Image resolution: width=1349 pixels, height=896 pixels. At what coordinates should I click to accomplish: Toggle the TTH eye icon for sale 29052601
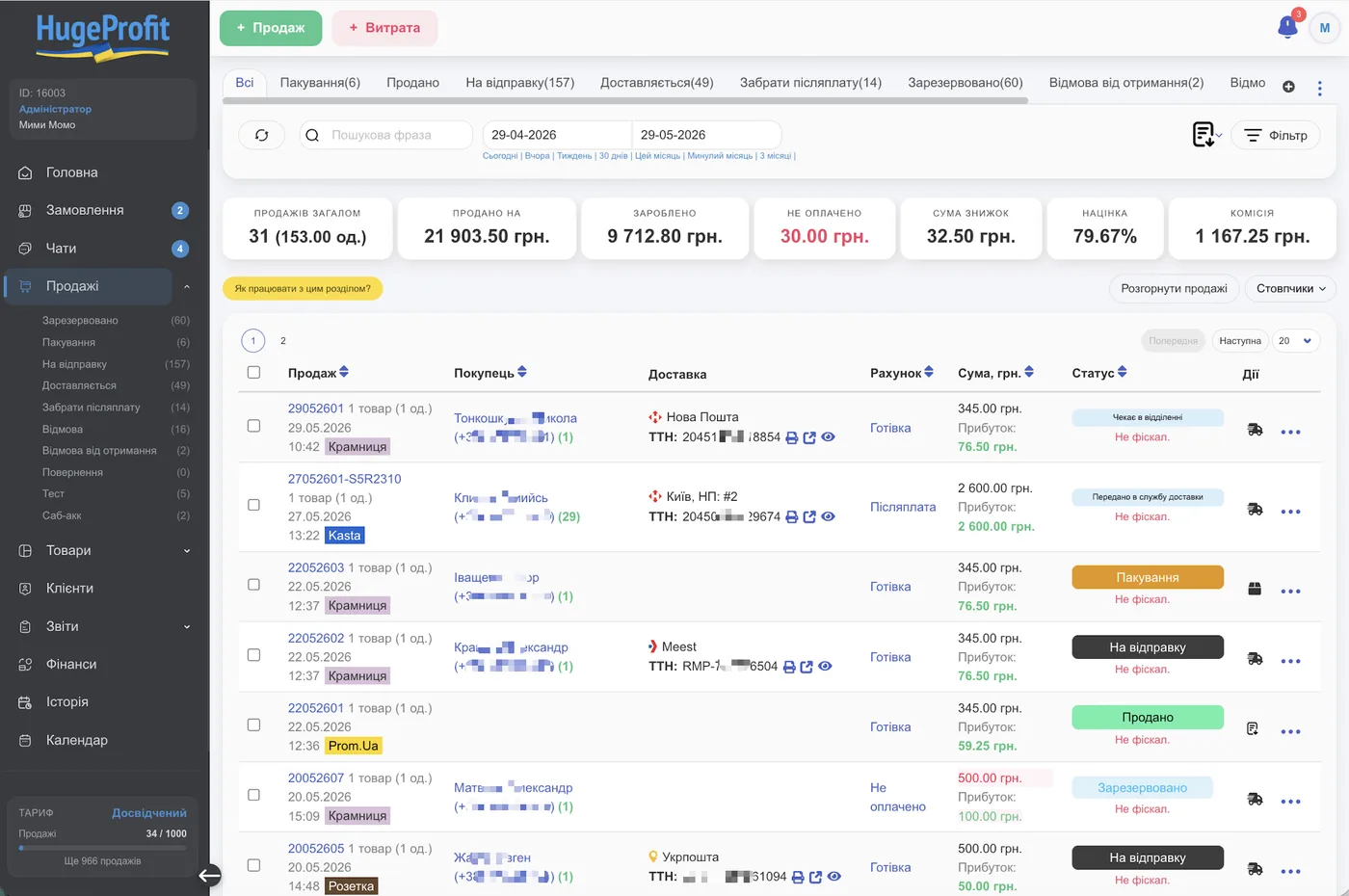pyautogui.click(x=828, y=437)
